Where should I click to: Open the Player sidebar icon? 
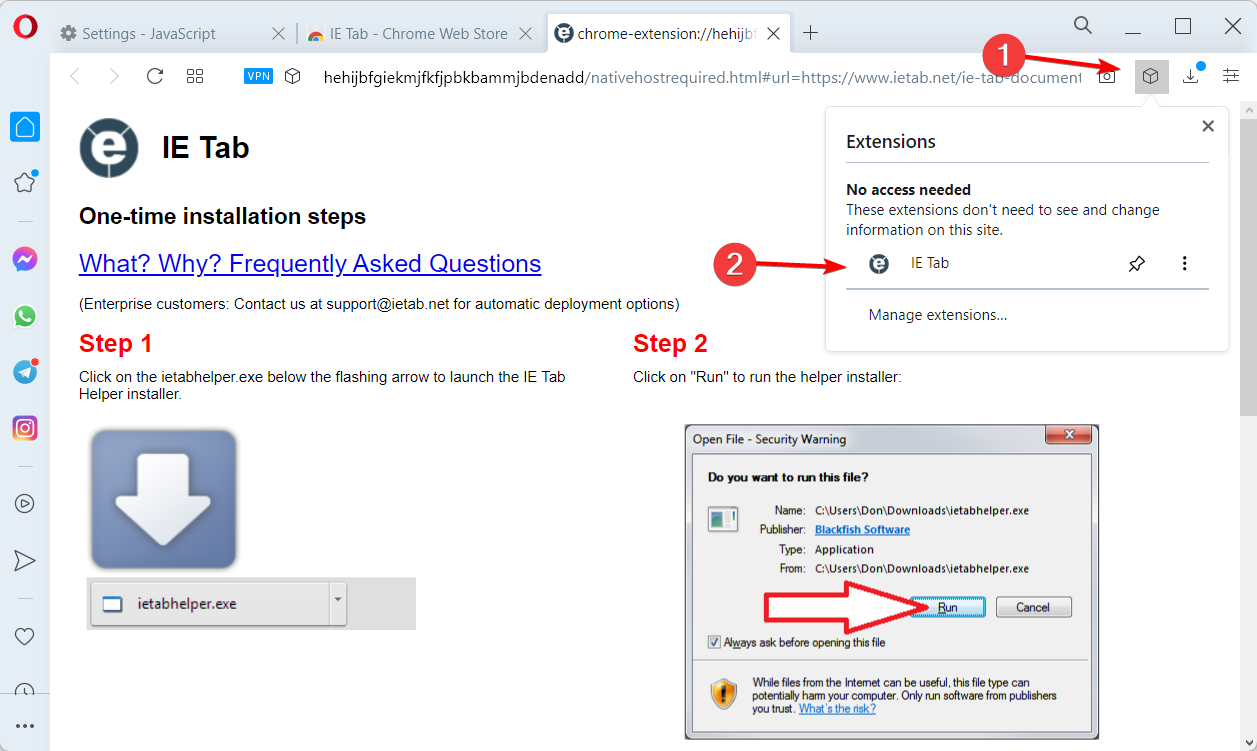[x=25, y=504]
